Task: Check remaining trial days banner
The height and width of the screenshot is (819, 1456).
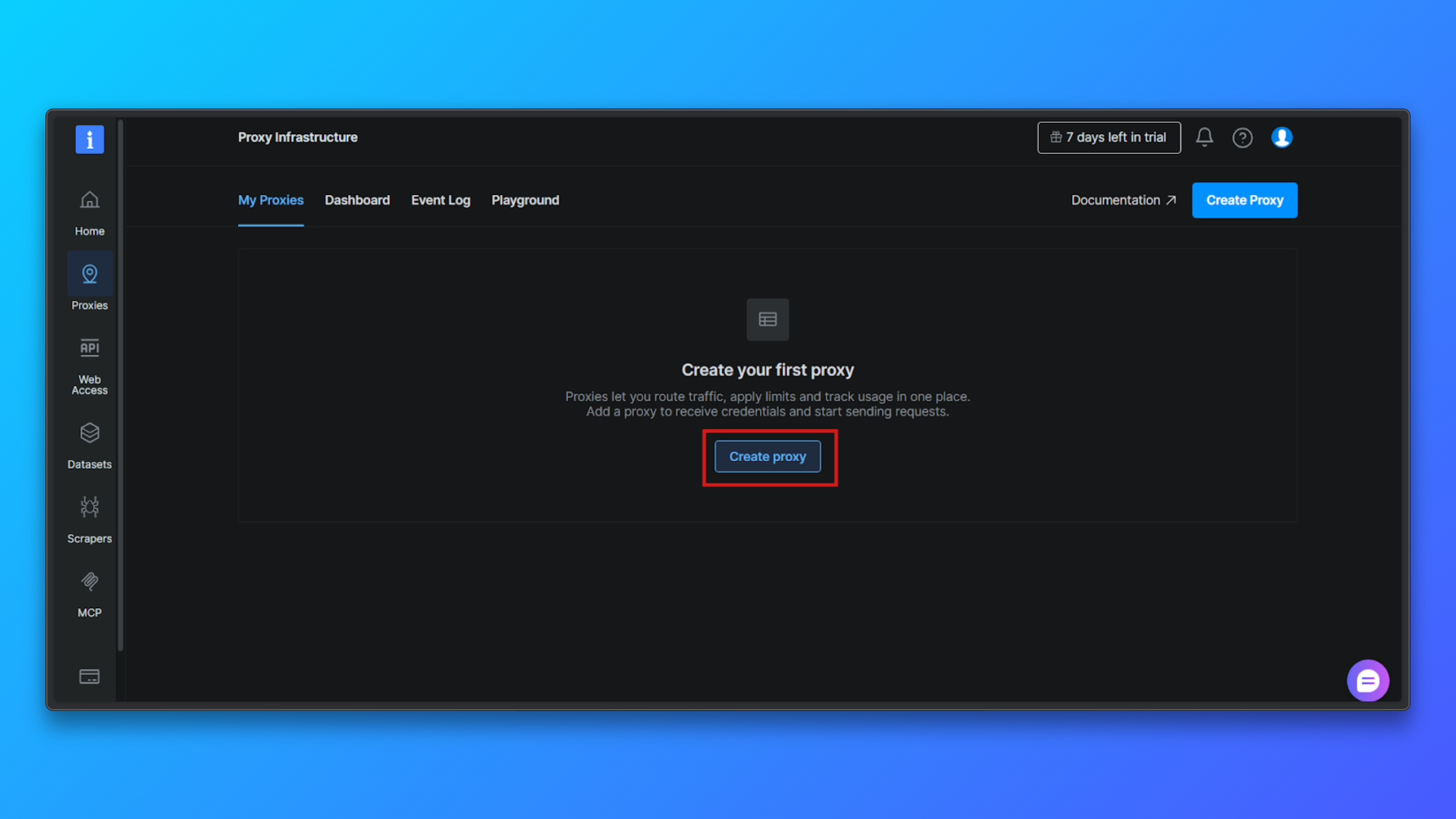Action: tap(1109, 137)
